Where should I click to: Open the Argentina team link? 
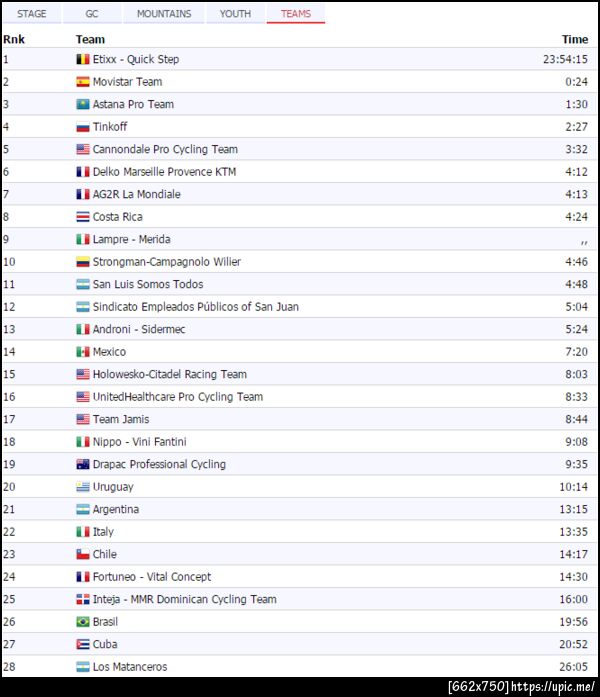(x=116, y=509)
